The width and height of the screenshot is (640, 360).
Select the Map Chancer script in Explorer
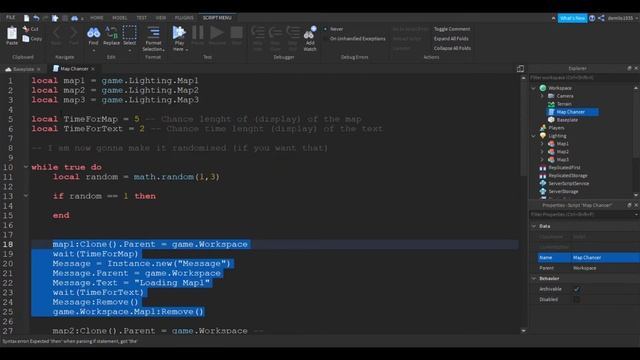pyautogui.click(x=573, y=112)
